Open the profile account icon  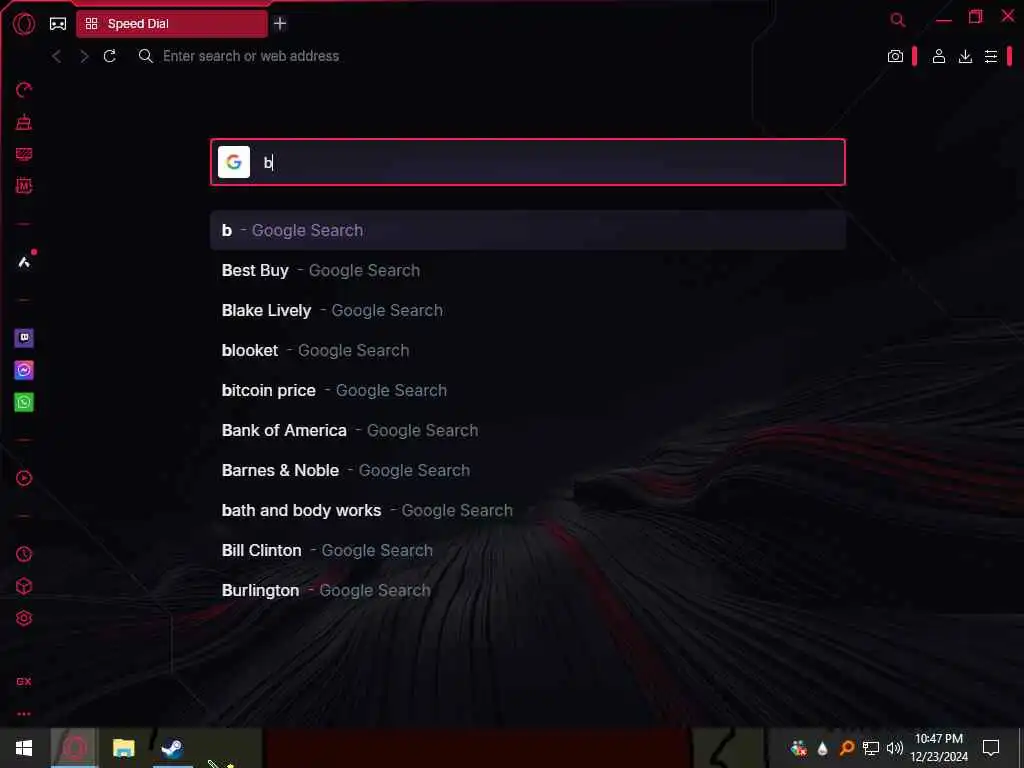click(938, 56)
